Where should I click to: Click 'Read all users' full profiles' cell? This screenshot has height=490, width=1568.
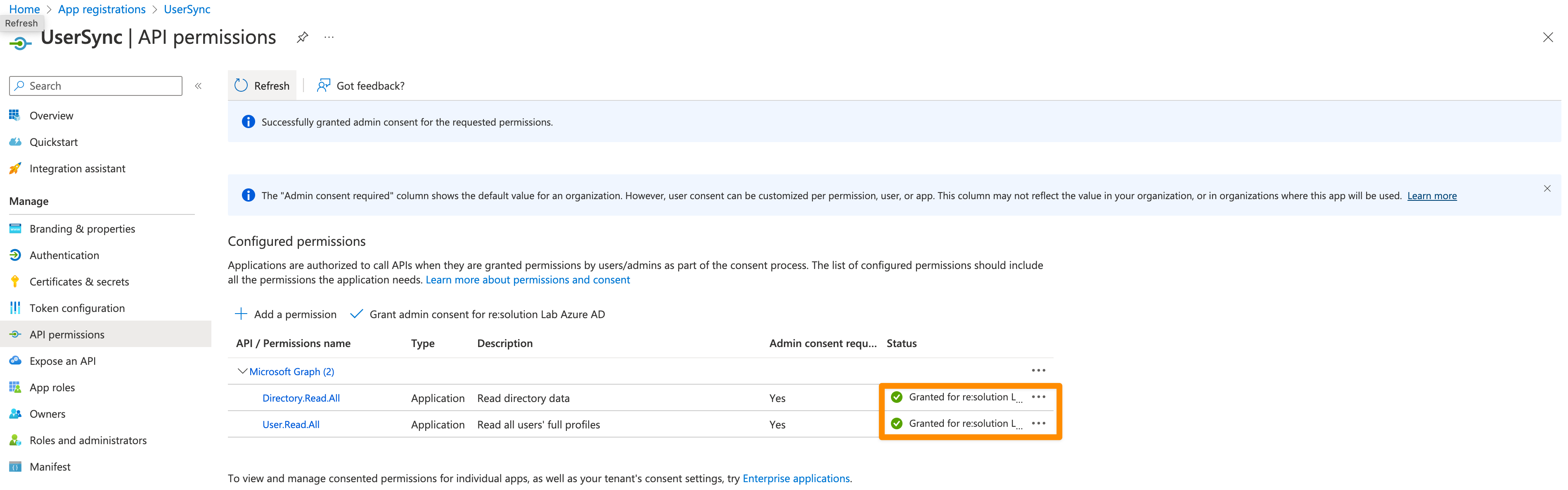pyautogui.click(x=539, y=424)
